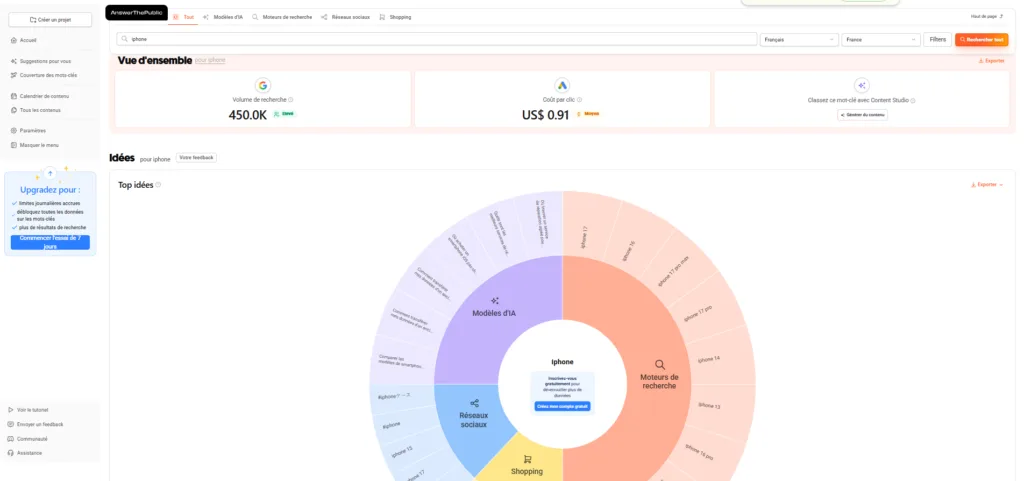Image resolution: width=1024 pixels, height=481 pixels.
Task: Switch to the Shopping tab
Action: point(395,17)
